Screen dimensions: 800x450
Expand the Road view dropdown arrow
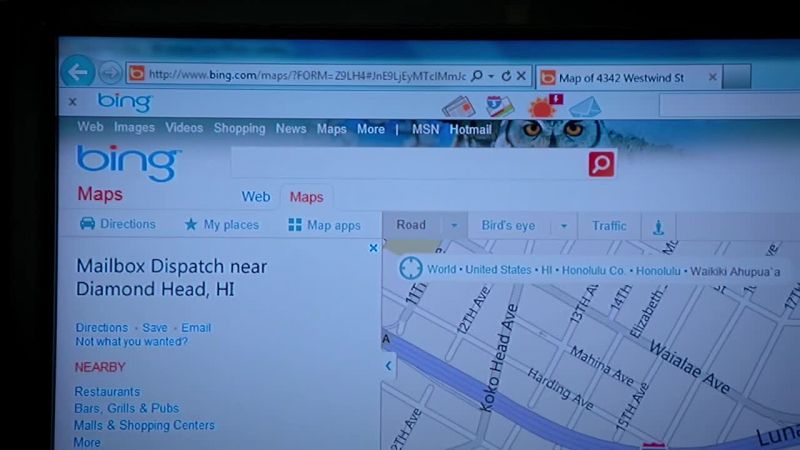point(454,226)
